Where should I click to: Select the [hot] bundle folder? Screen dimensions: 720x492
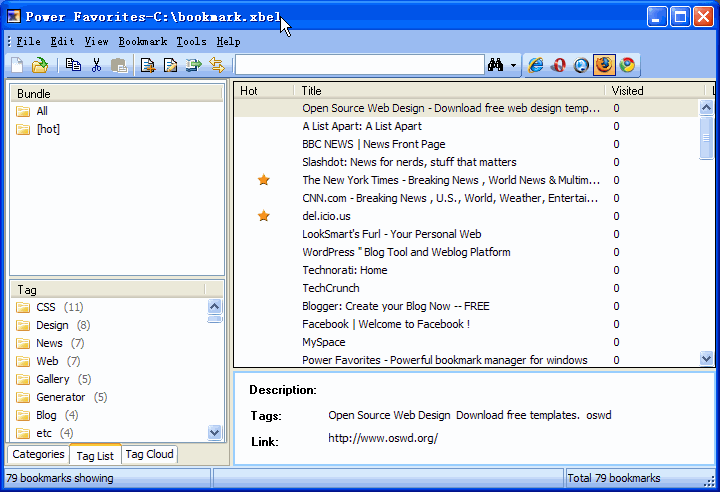click(x=38, y=129)
